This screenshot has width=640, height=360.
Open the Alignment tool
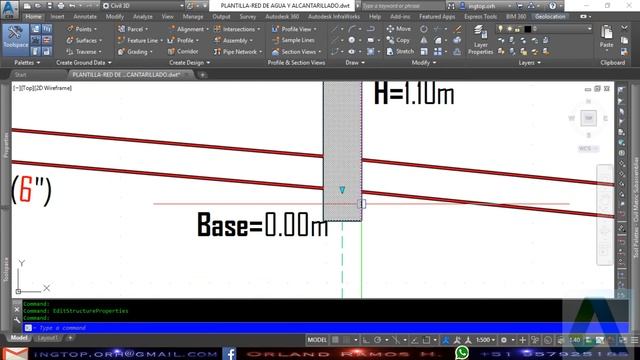pyautogui.click(x=188, y=29)
